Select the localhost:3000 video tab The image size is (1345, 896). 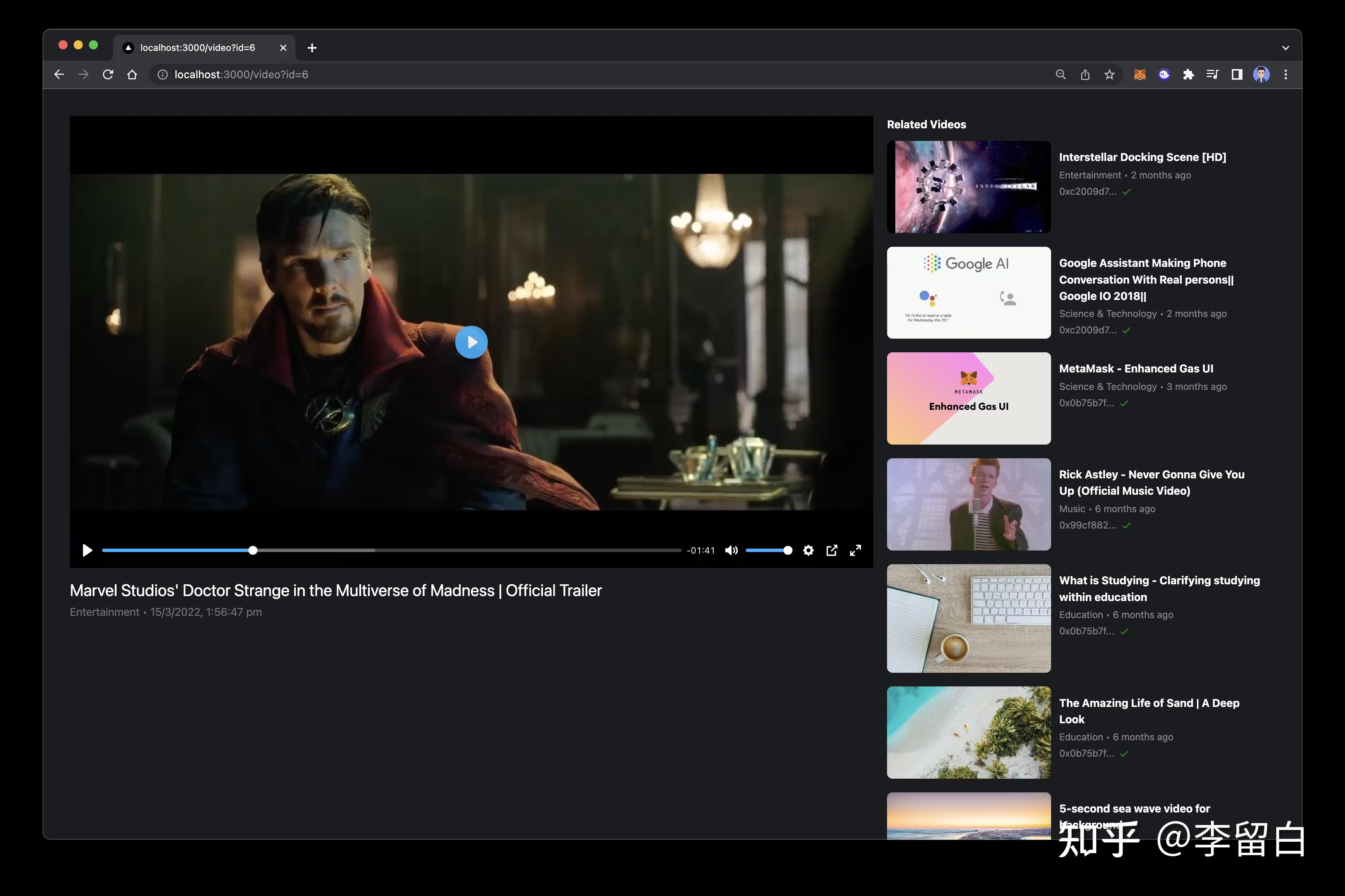point(198,47)
